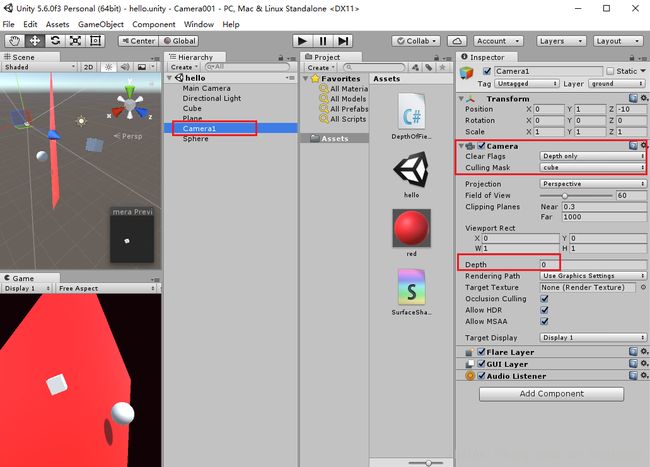This screenshot has width=650, height=467.
Task: Uncheck Allow HDR
Action: [x=544, y=310]
